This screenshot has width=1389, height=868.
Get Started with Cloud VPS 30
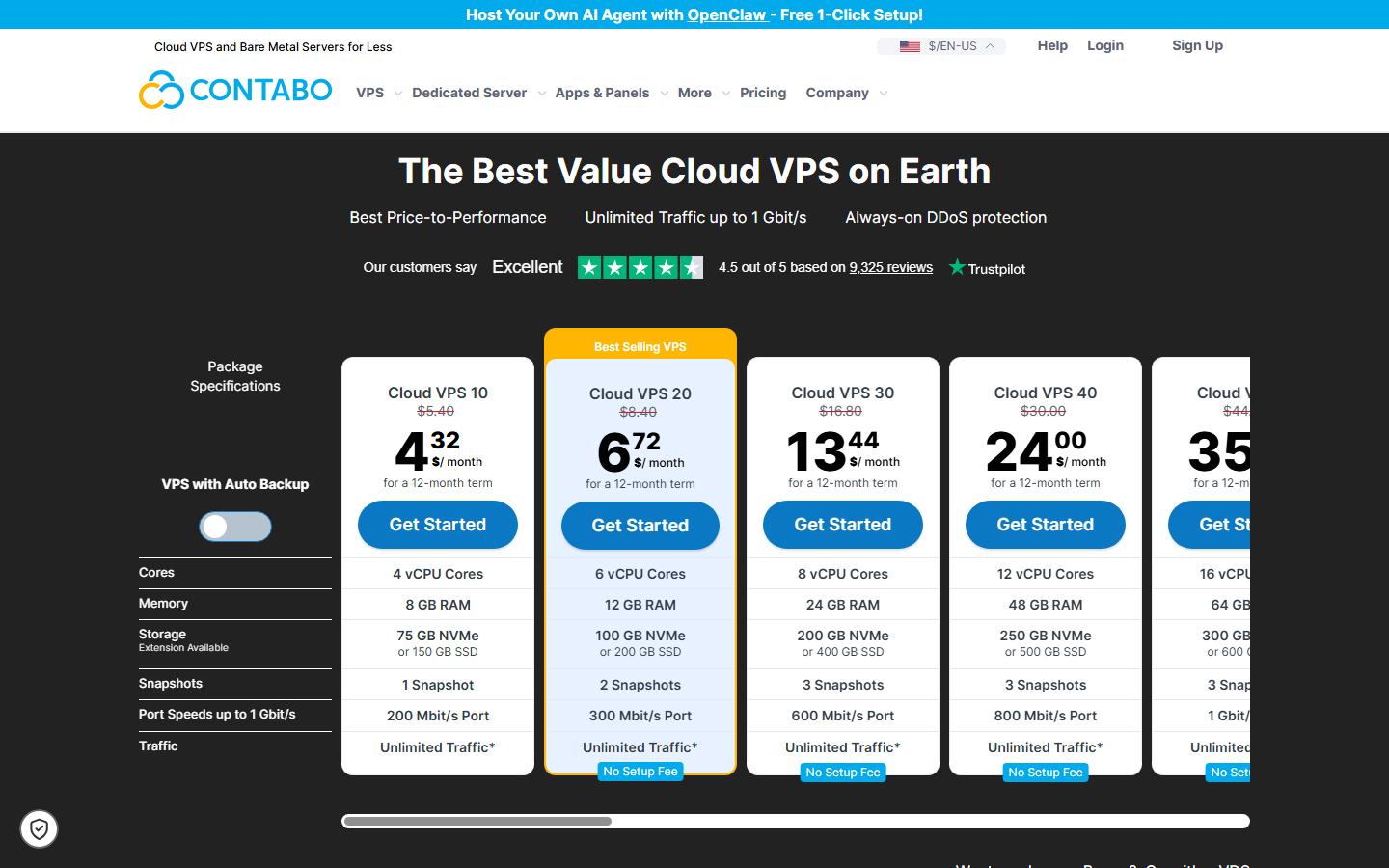coord(843,525)
